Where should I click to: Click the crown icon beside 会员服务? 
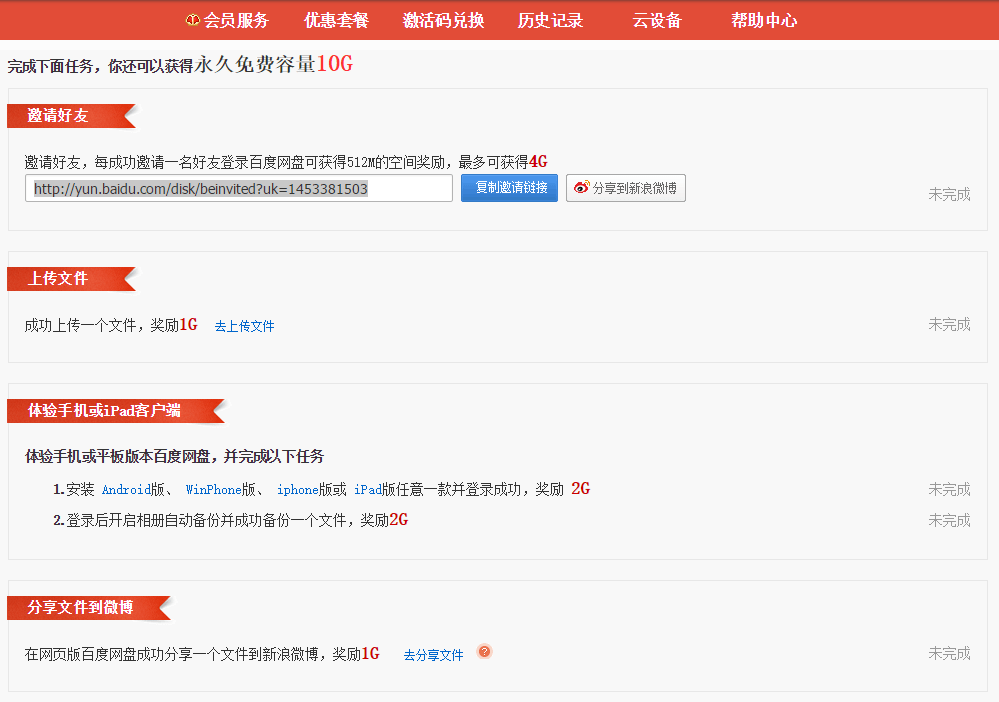point(193,21)
